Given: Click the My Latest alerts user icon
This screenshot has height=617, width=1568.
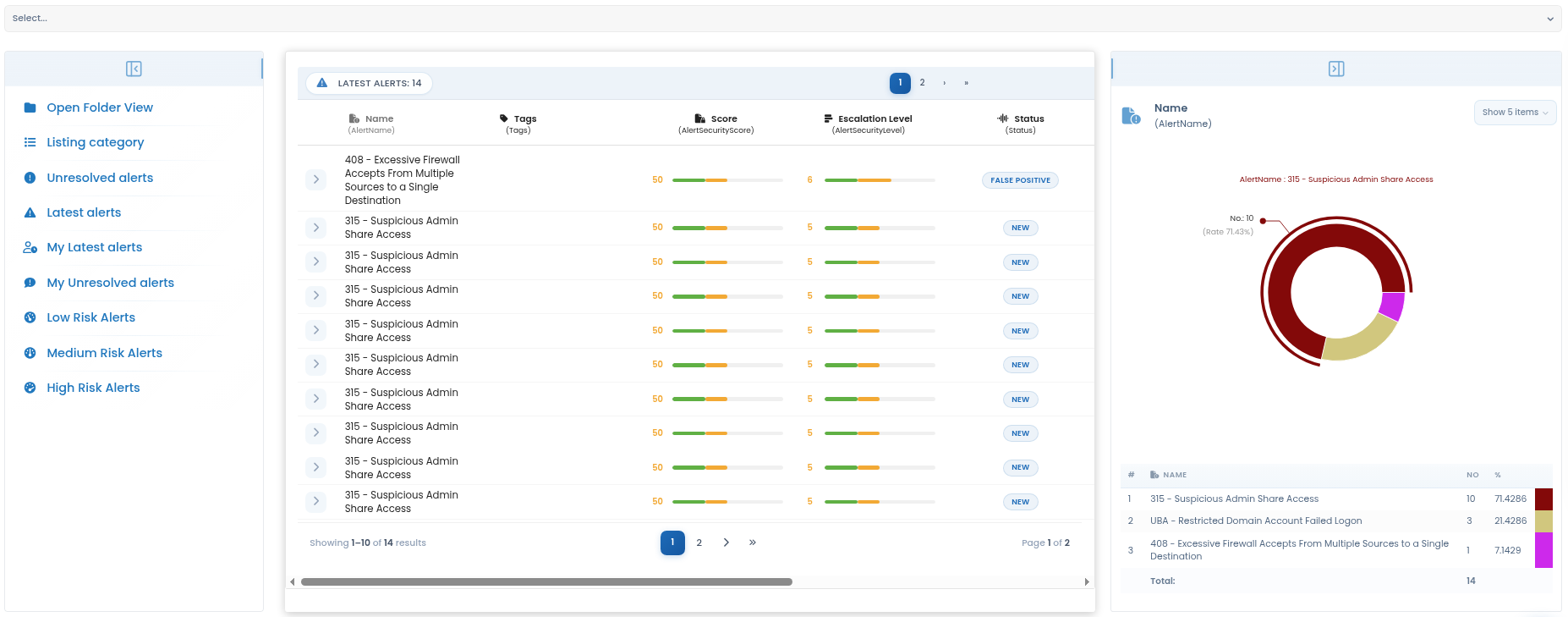Looking at the screenshot, I should 30,247.
